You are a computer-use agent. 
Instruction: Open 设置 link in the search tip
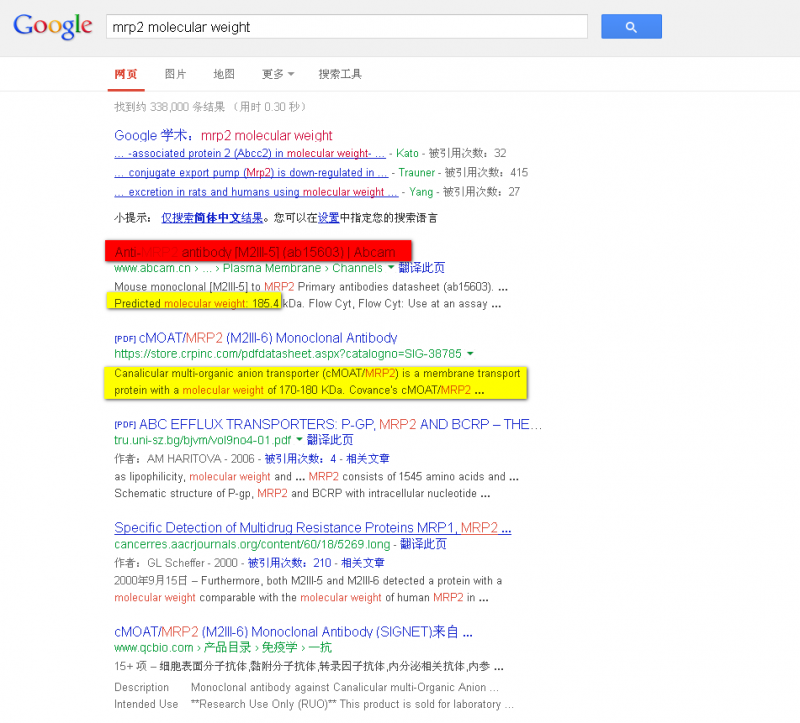coord(329,218)
